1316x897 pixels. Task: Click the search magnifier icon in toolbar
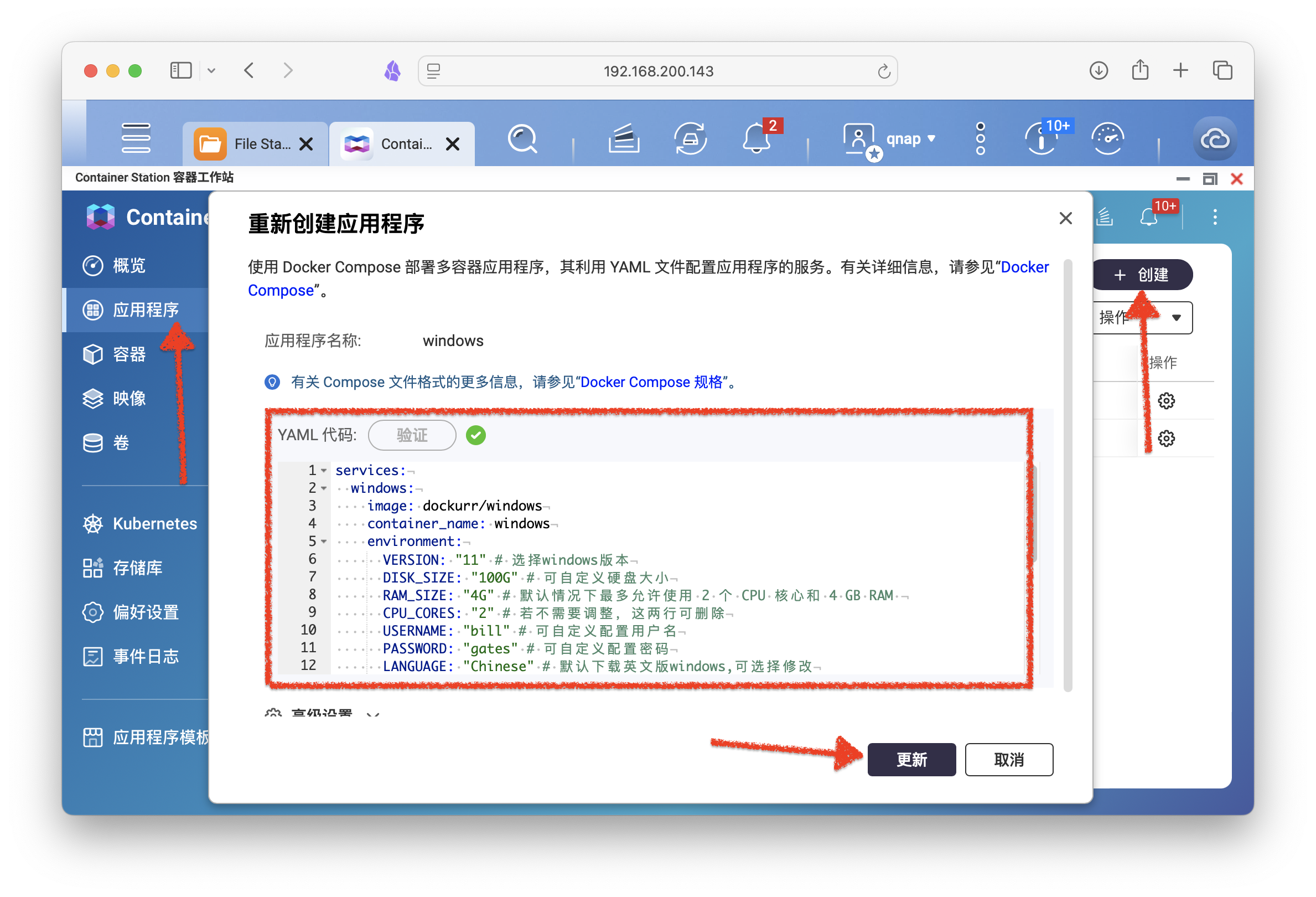pyautogui.click(x=522, y=139)
